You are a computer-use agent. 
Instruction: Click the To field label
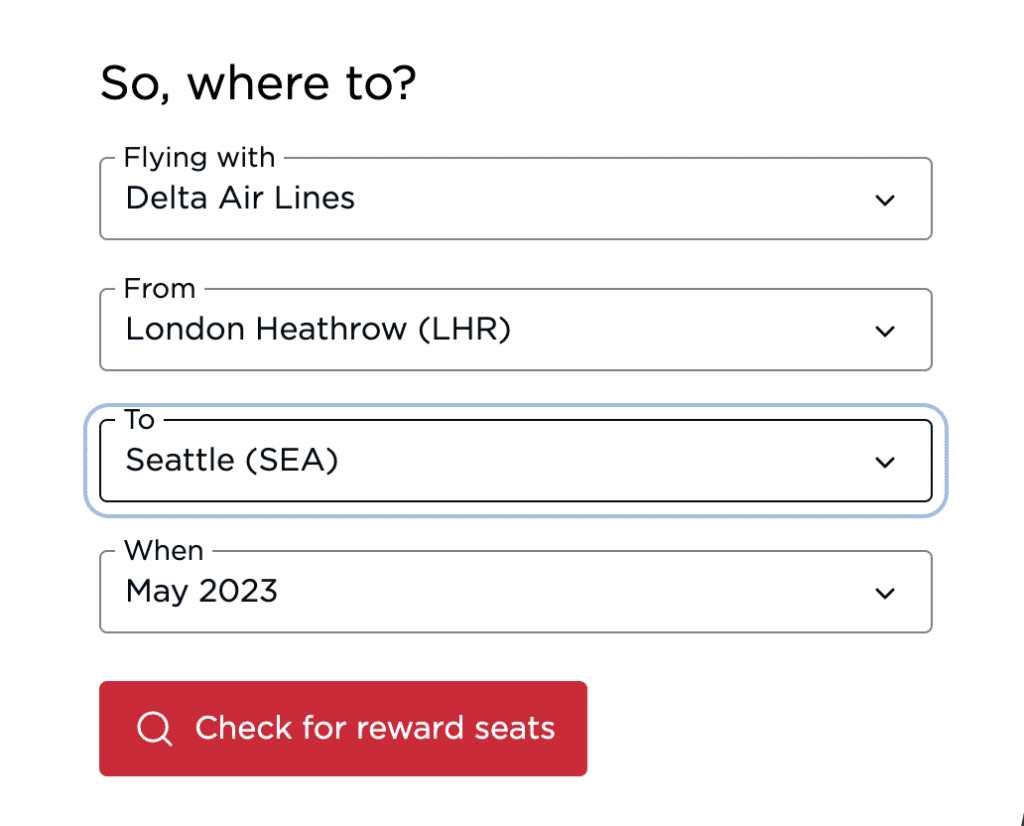click(139, 420)
